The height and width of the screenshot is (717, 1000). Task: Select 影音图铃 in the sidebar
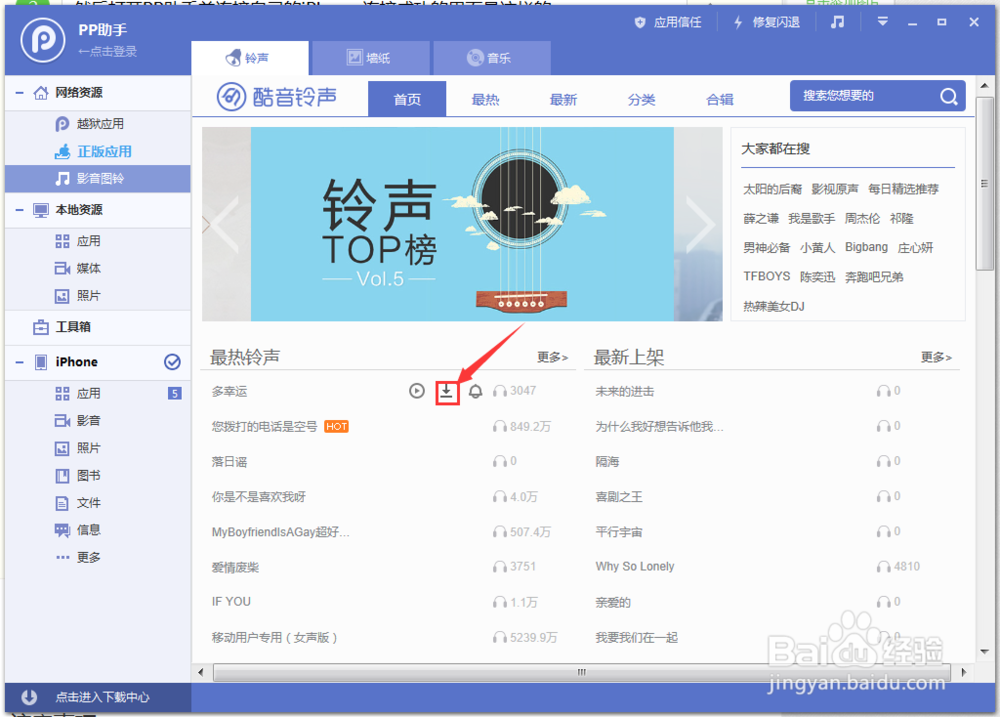98,179
